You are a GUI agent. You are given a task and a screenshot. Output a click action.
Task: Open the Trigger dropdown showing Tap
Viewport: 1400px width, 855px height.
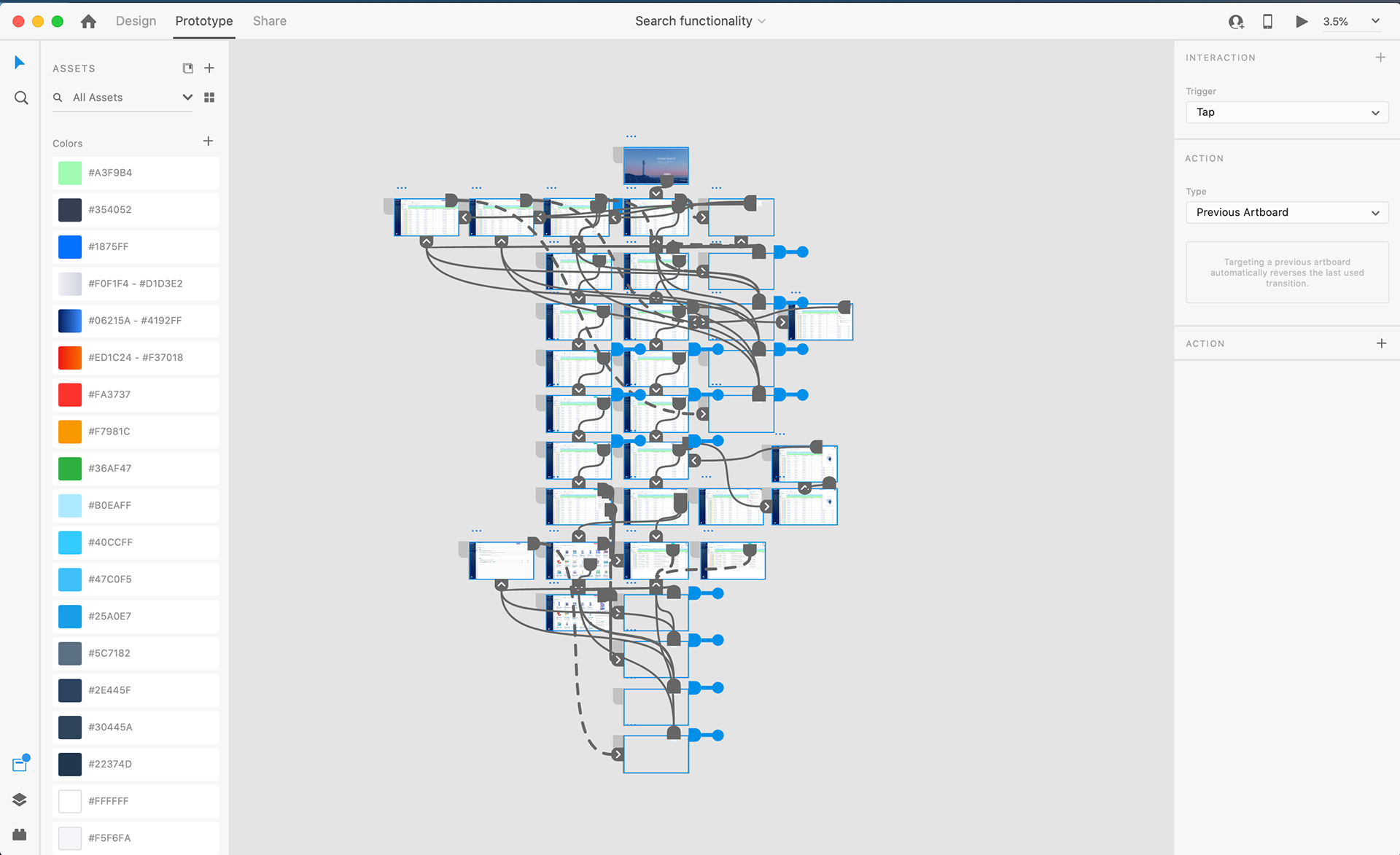(1286, 112)
